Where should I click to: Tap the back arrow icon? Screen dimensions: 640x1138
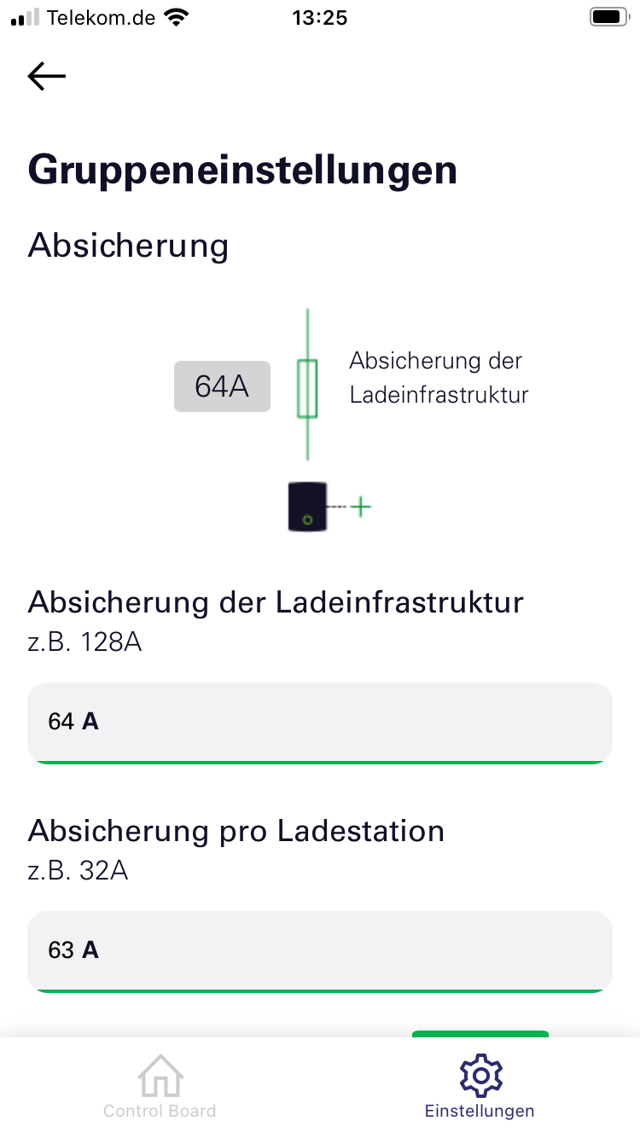46,76
